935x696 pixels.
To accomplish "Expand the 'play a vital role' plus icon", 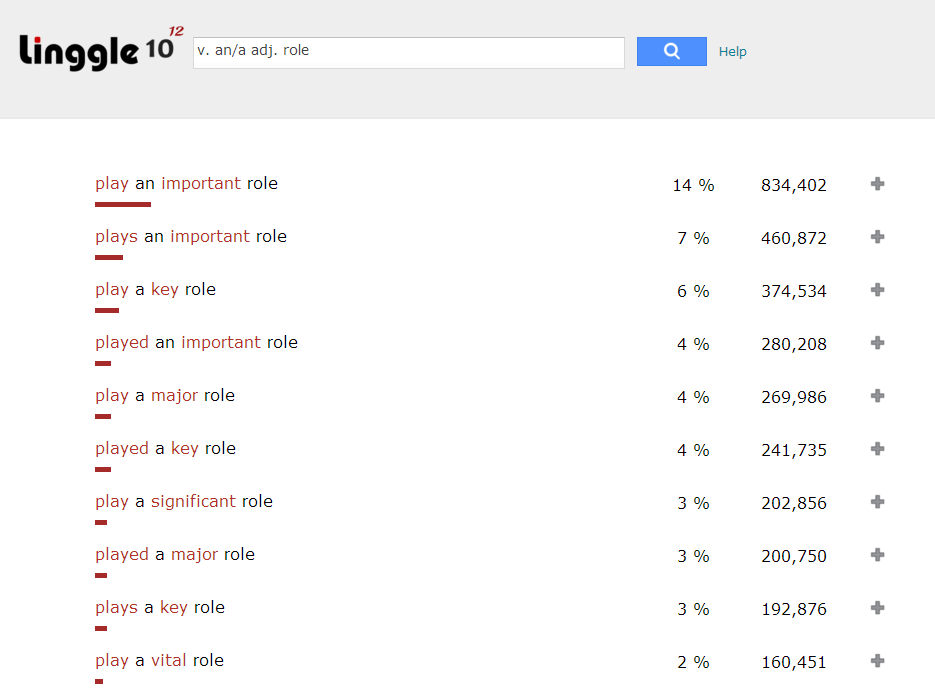I will coord(877,661).
